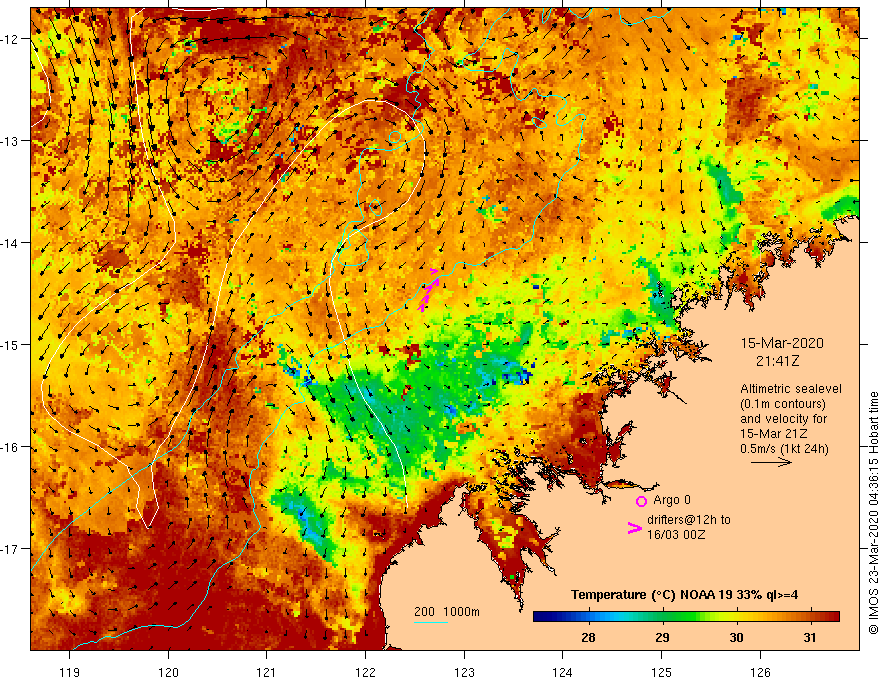Click the 0.5m/s velocity scale arrow
Screen dimensions: 880x680
(x=771, y=463)
